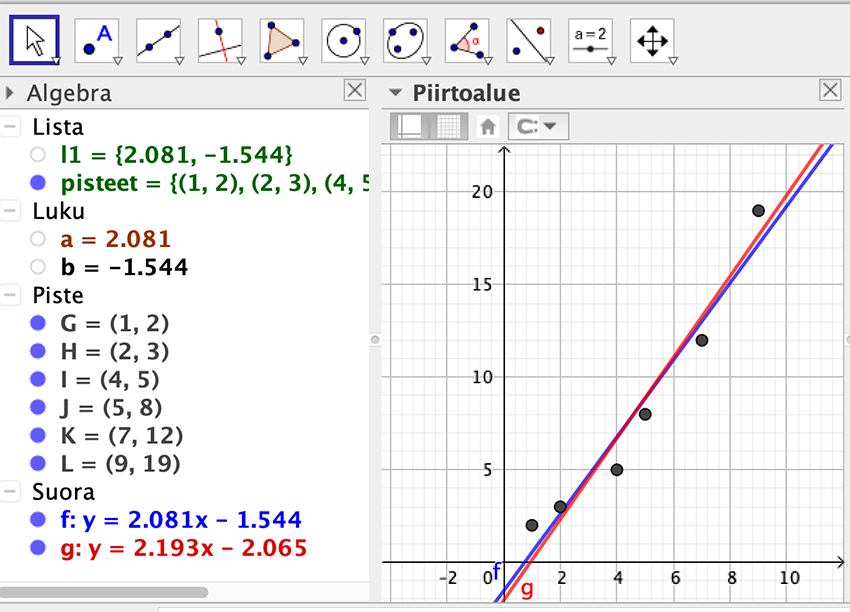This screenshot has height=612, width=850.
Task: Close the Algebra panel
Action: (x=355, y=90)
